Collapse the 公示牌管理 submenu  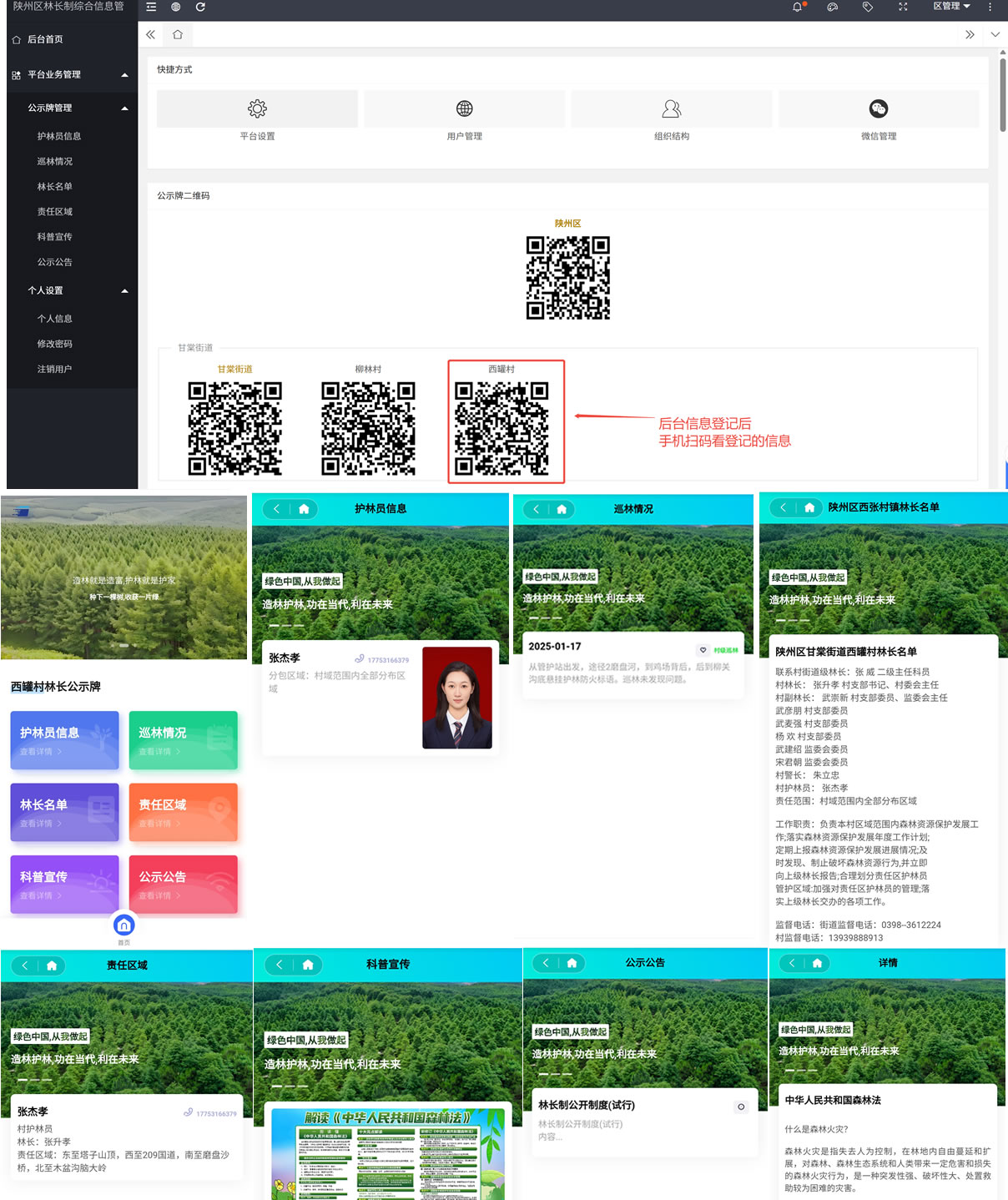pos(72,108)
